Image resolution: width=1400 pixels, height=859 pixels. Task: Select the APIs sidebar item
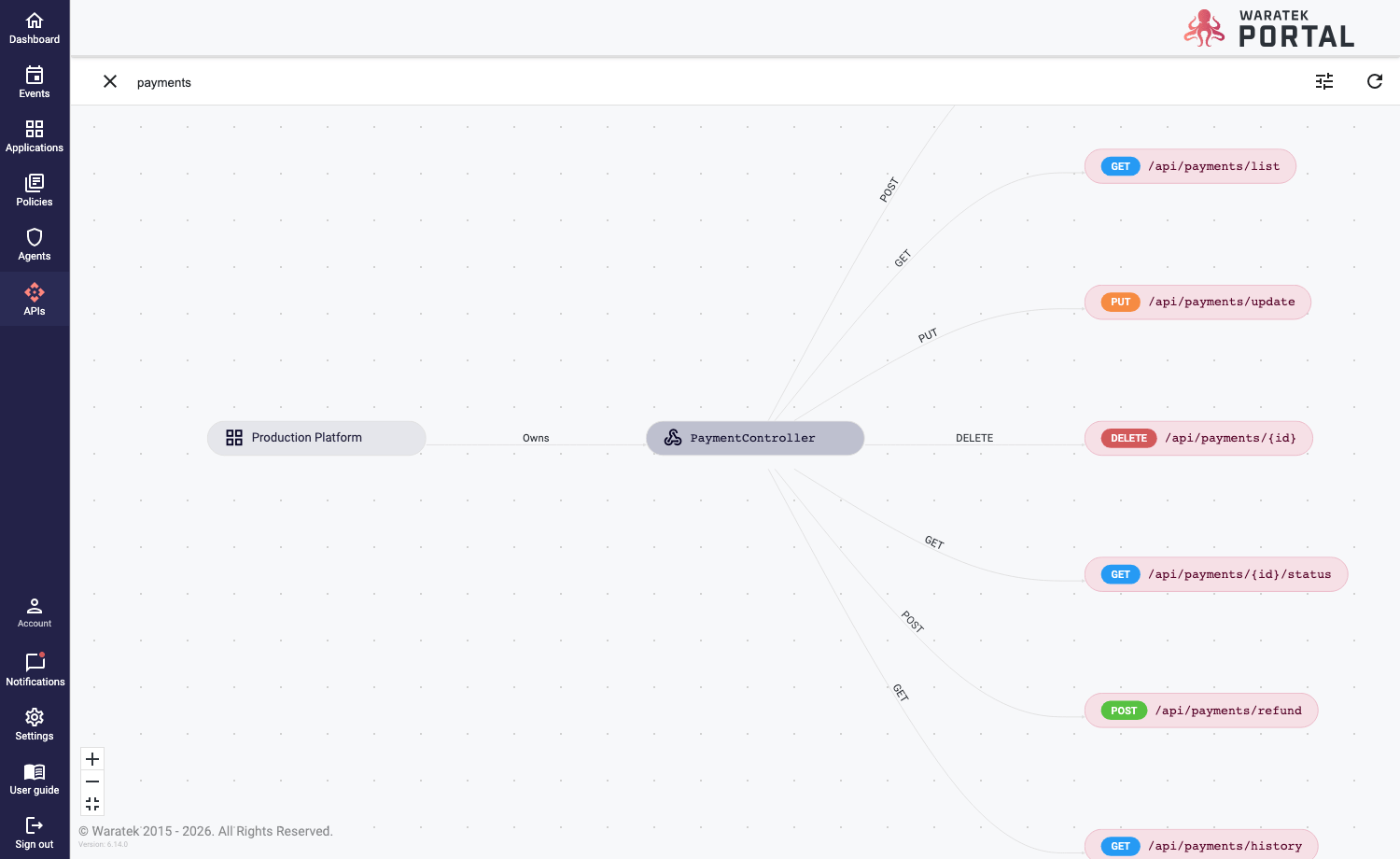coord(35,299)
